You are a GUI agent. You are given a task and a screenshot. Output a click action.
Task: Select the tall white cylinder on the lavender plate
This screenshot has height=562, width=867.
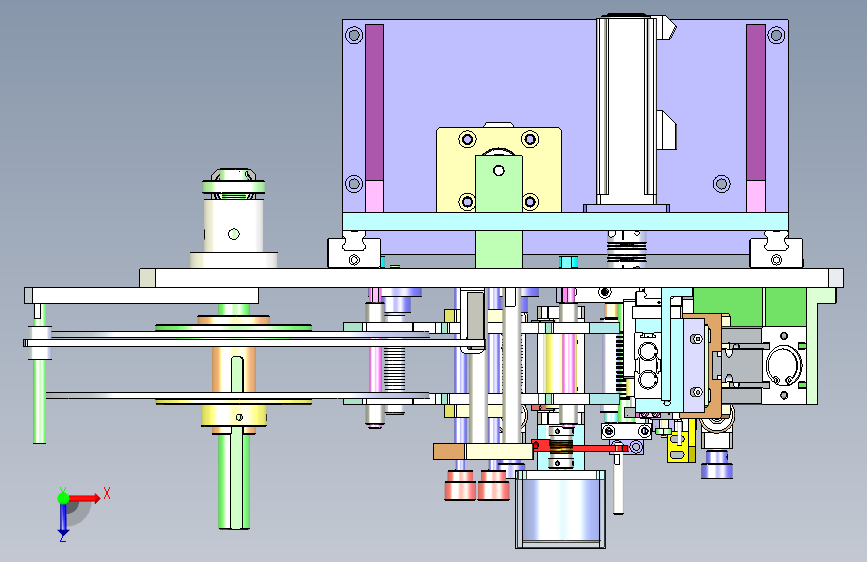point(626,111)
